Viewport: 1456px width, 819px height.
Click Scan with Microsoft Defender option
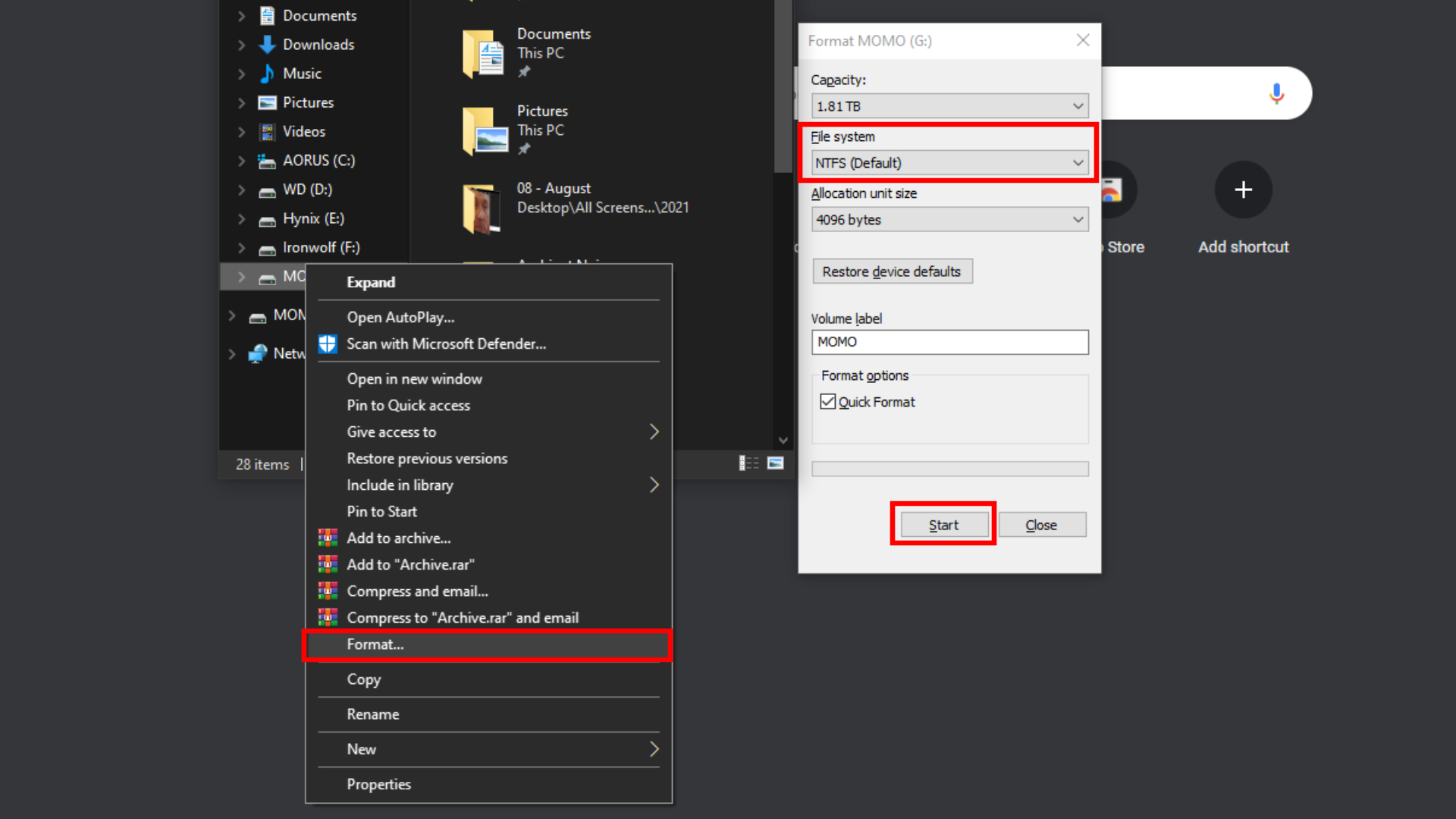click(x=446, y=343)
